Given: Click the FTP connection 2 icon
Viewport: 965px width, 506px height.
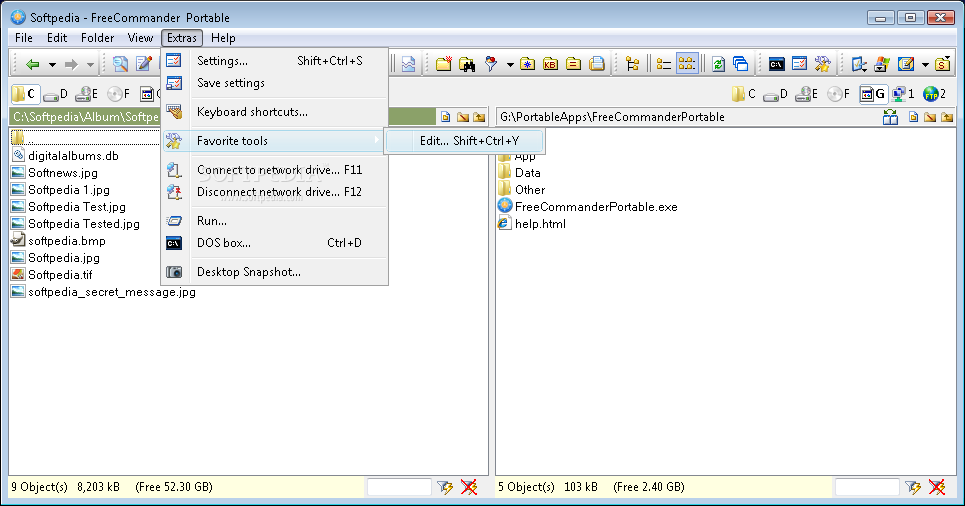Looking at the screenshot, I should pos(934,94).
